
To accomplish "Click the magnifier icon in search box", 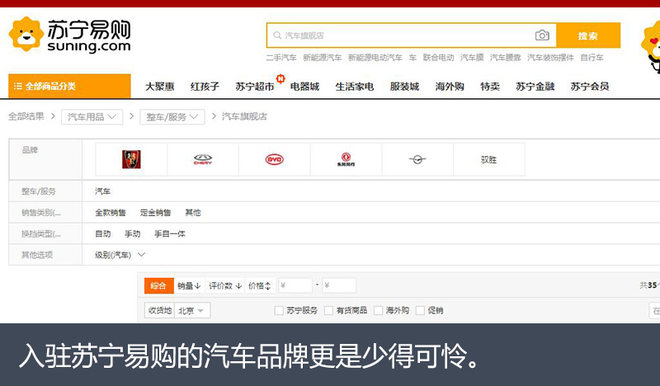I will [x=277, y=35].
